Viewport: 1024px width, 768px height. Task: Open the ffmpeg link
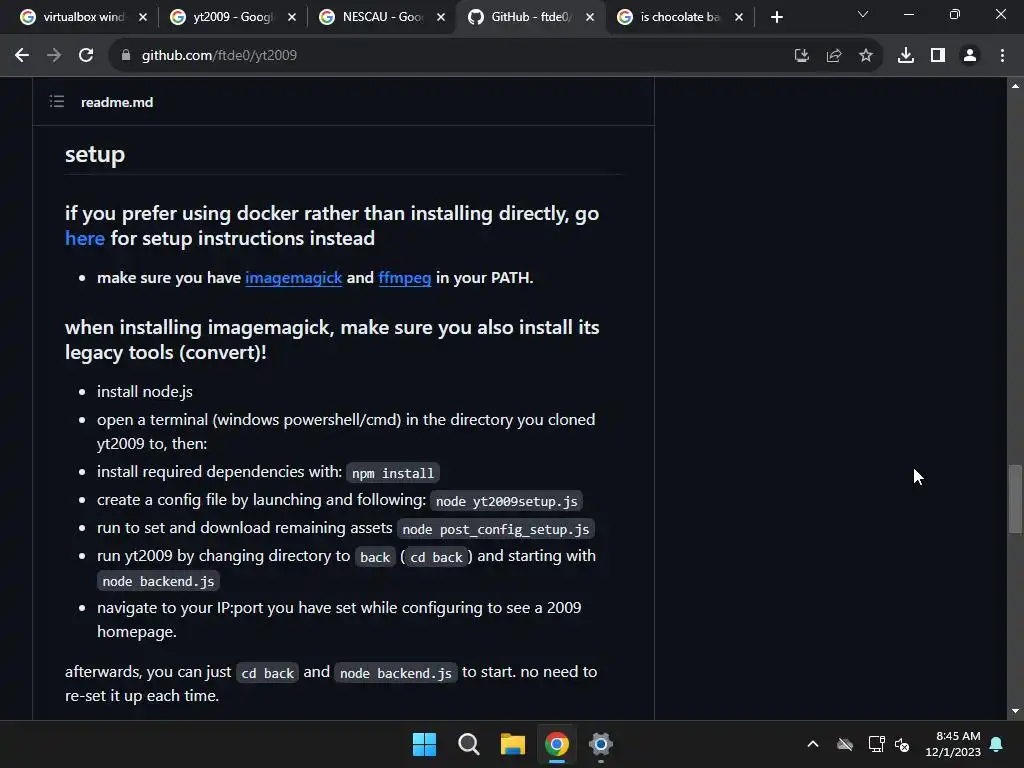[x=404, y=278]
